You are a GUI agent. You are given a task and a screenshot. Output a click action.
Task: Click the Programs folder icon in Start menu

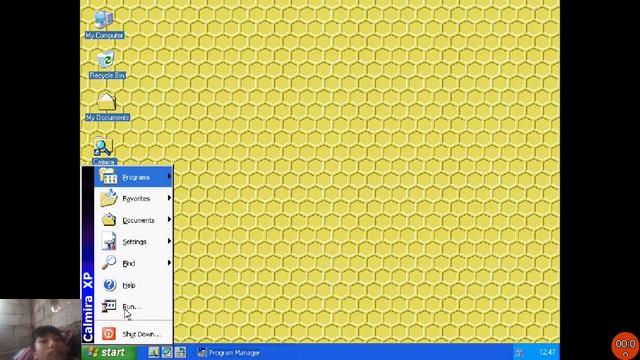[108, 177]
